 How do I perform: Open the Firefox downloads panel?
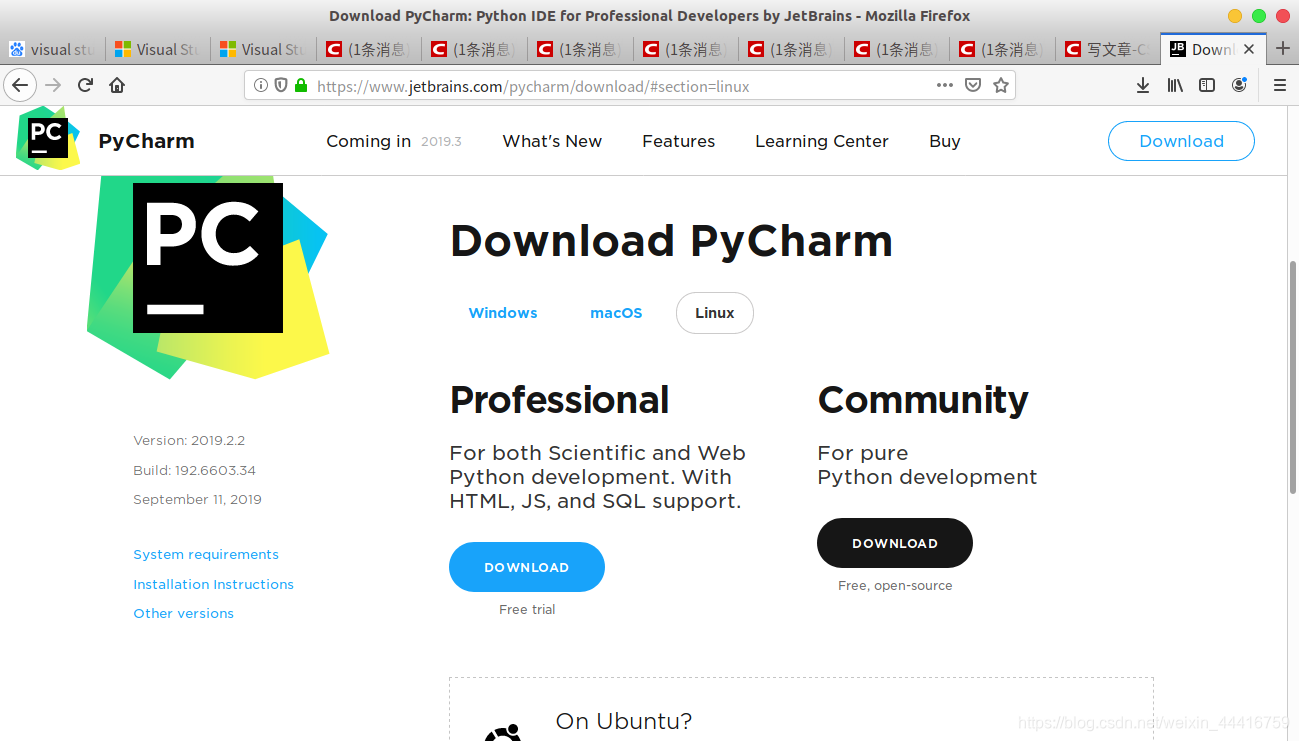(1143, 85)
